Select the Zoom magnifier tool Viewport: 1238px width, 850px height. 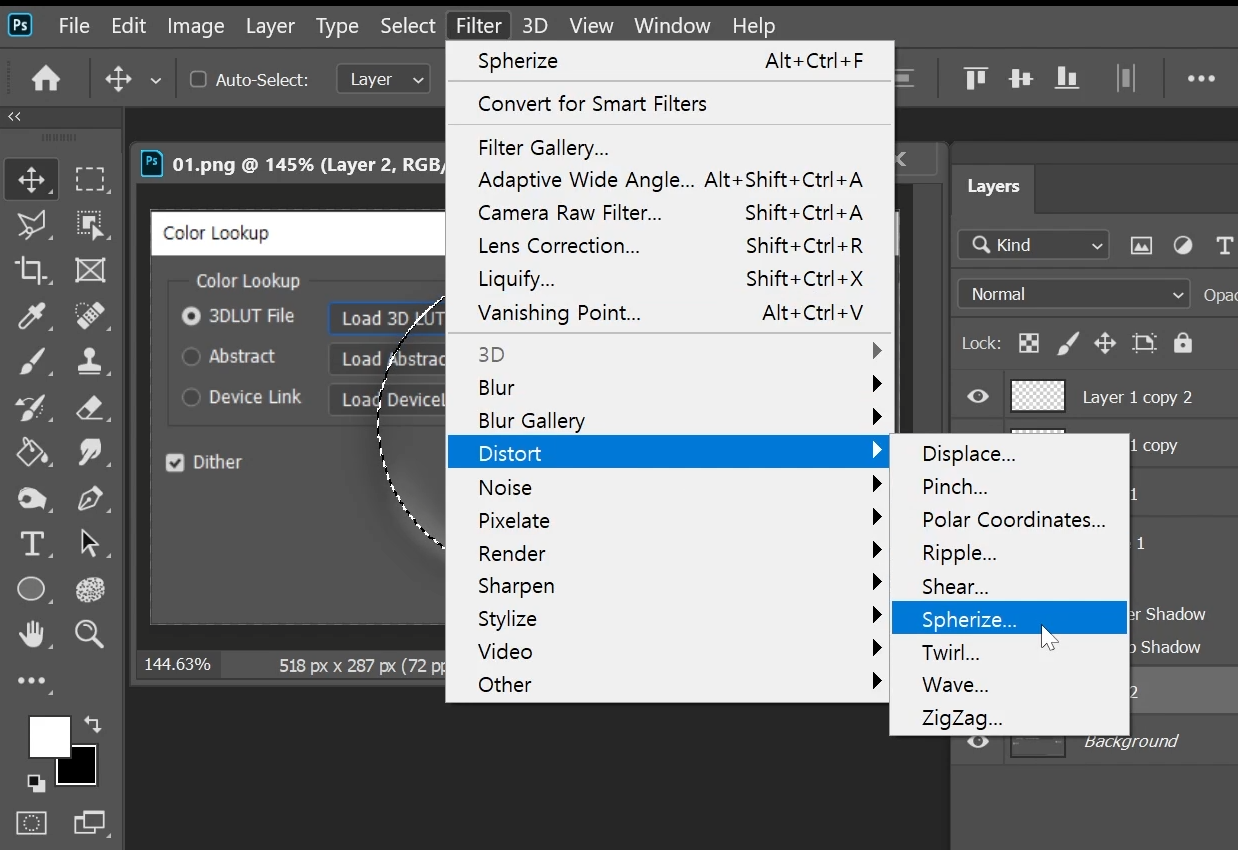pyautogui.click(x=90, y=634)
